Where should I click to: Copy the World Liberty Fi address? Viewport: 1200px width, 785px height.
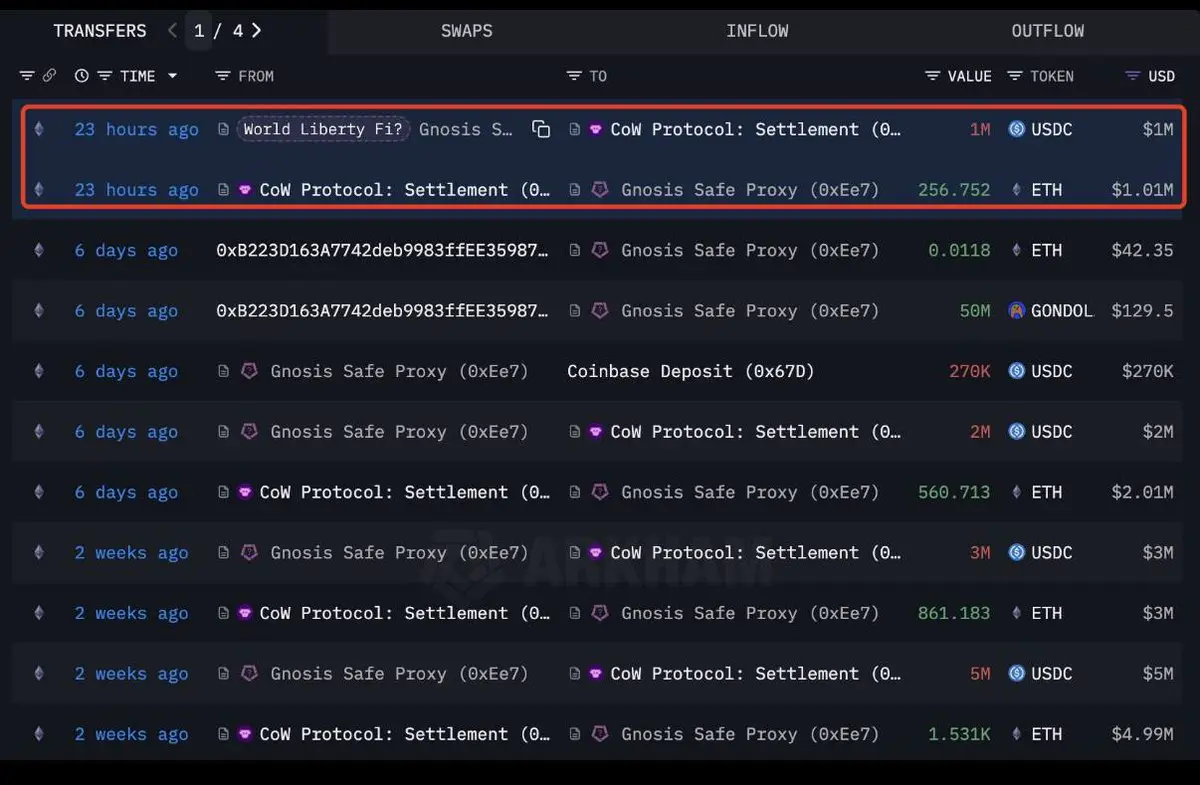(541, 129)
